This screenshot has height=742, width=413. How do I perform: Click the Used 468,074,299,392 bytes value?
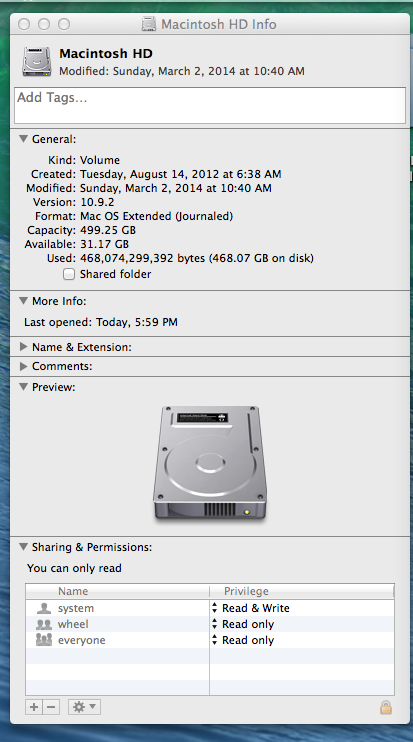197,258
